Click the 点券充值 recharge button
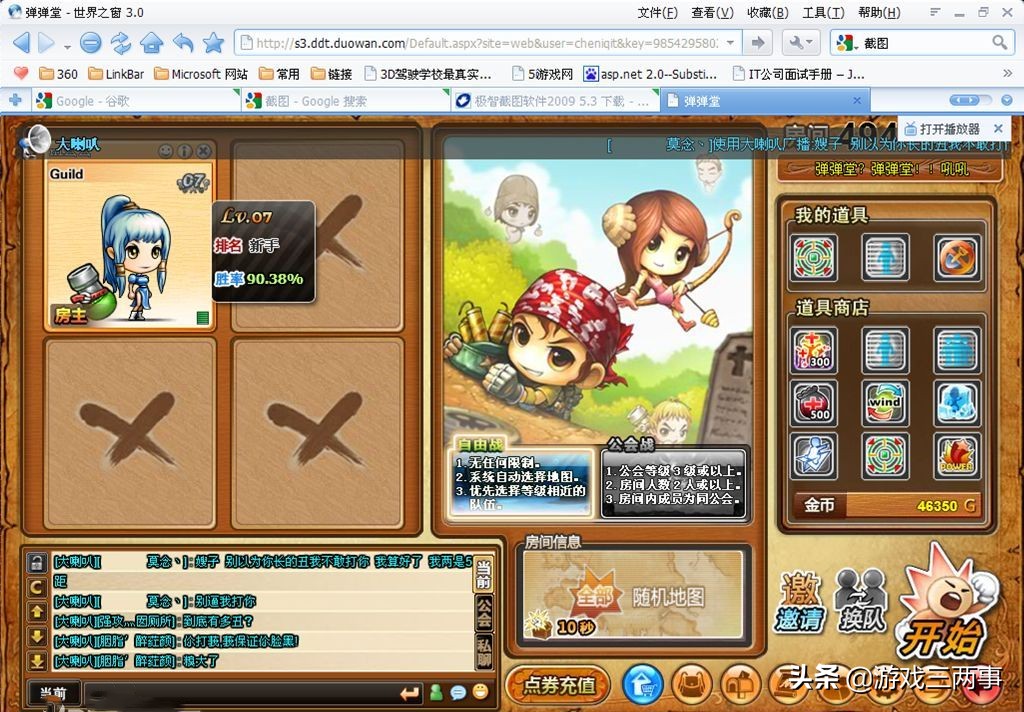 click(558, 685)
